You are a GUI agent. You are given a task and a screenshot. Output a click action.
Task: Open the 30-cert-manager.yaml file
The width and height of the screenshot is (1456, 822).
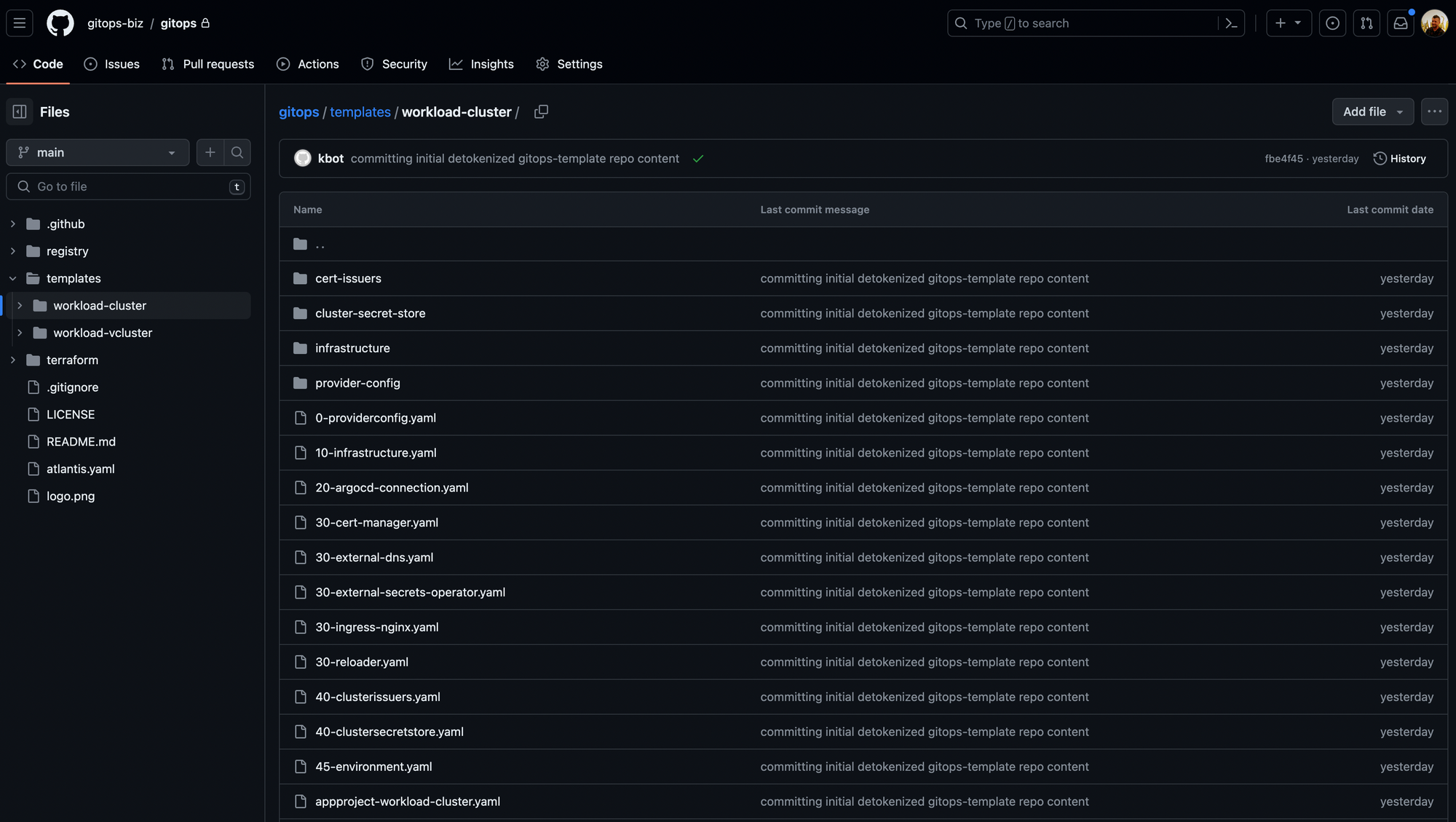pyautogui.click(x=376, y=523)
